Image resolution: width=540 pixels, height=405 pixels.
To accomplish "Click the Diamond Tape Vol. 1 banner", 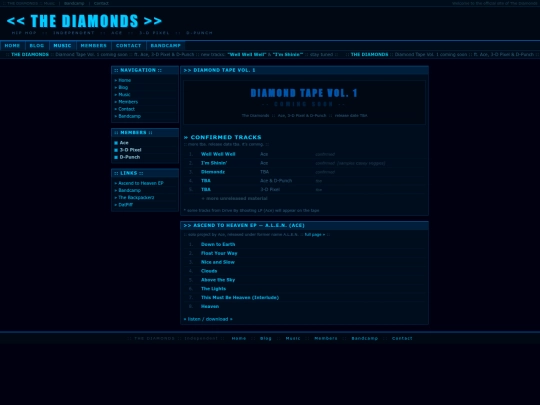I will pos(304,102).
